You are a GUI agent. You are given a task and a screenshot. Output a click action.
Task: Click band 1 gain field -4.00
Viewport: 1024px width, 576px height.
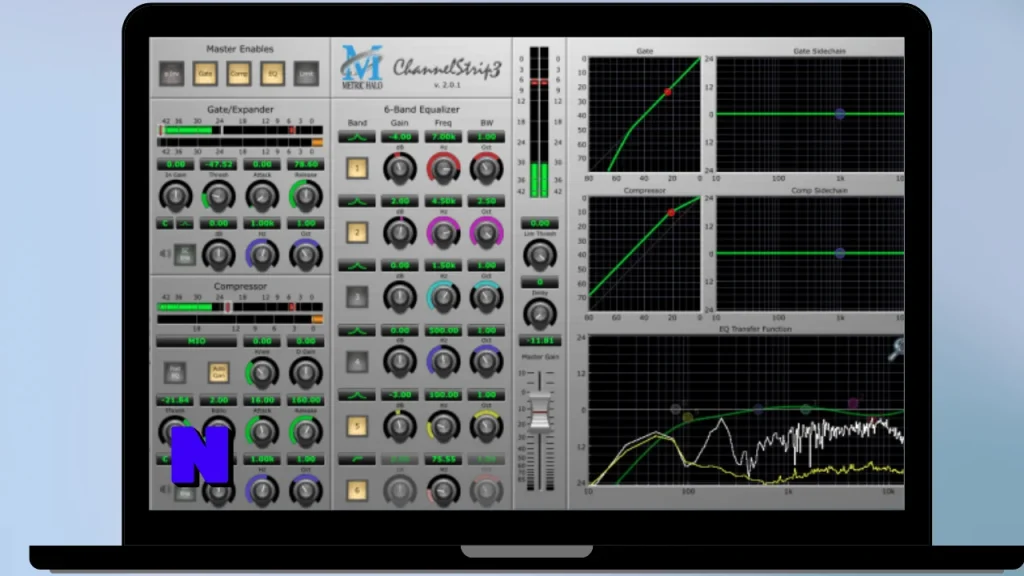pos(400,137)
